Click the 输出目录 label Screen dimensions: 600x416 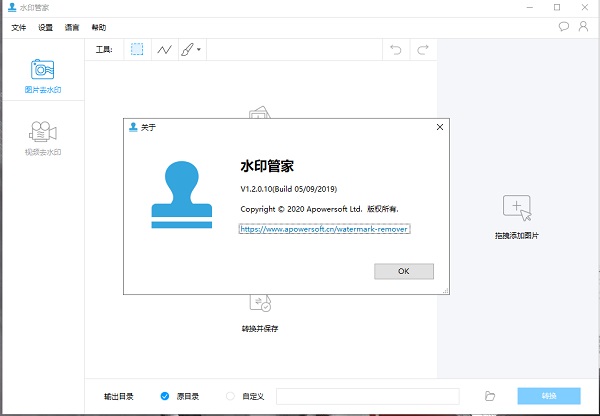tap(119, 396)
